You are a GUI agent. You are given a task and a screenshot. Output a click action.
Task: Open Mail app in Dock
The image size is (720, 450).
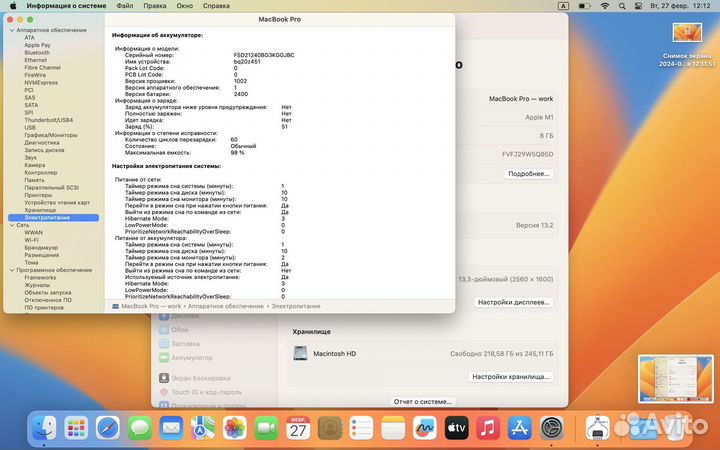pos(171,428)
